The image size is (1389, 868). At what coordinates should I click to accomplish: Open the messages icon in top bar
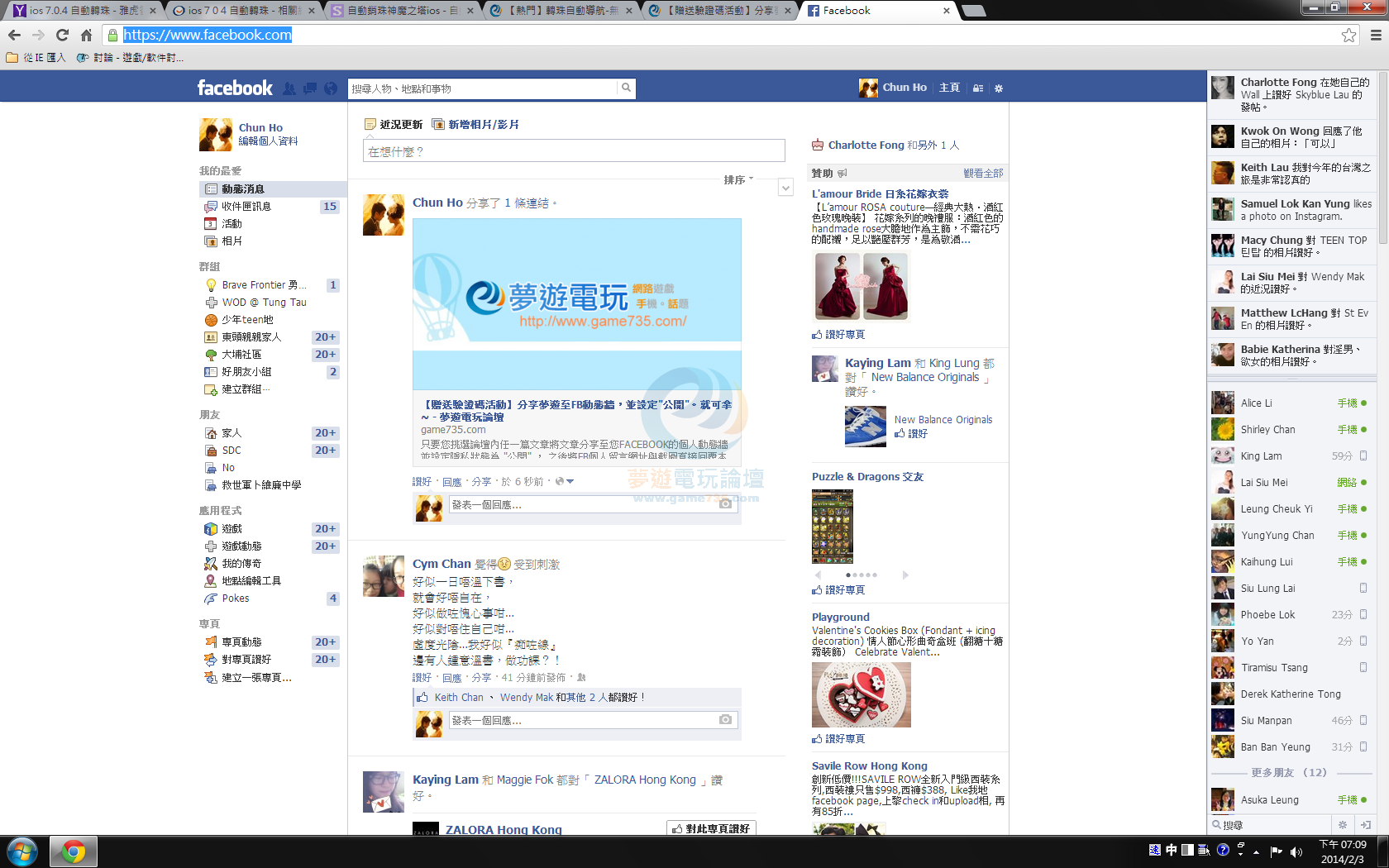[x=309, y=88]
